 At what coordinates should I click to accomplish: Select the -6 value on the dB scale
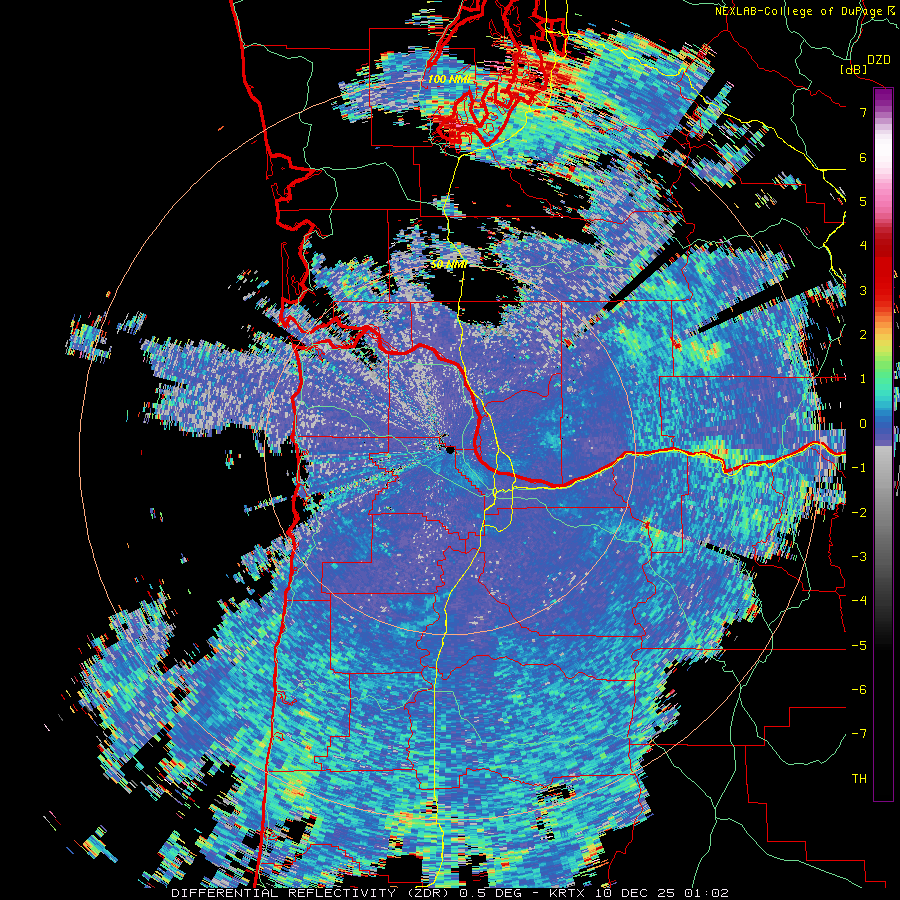(859, 689)
